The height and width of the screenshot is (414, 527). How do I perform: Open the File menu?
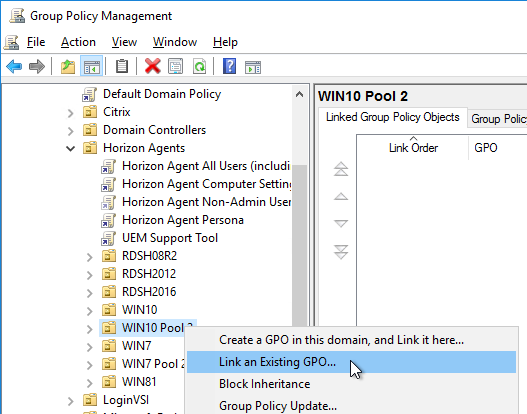(x=36, y=42)
